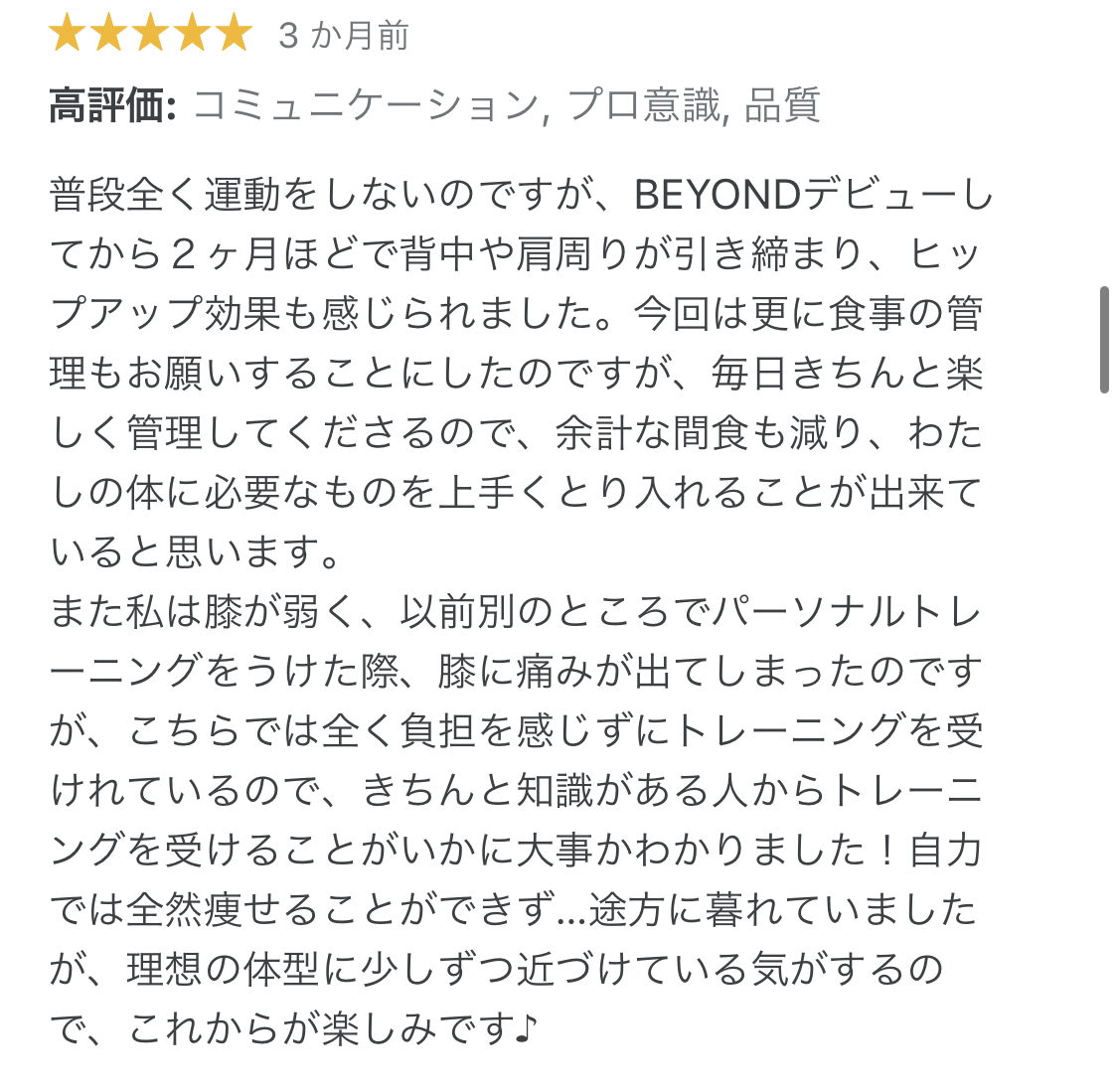Click the text 'いると思います。'

195,551
